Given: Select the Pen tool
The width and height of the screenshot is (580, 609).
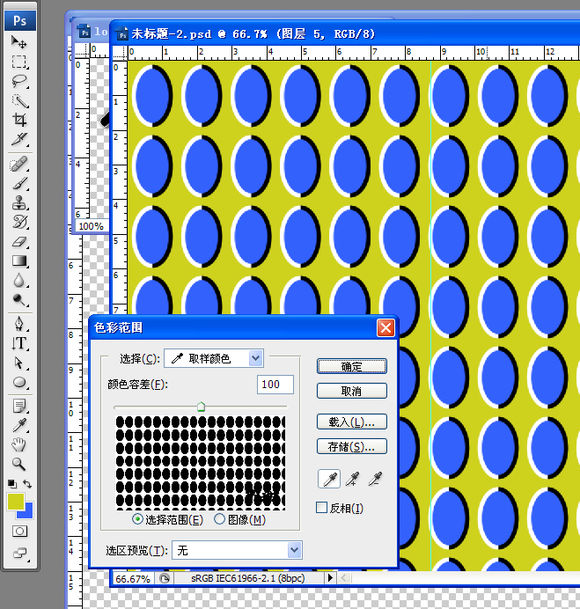Looking at the screenshot, I should (x=19, y=324).
